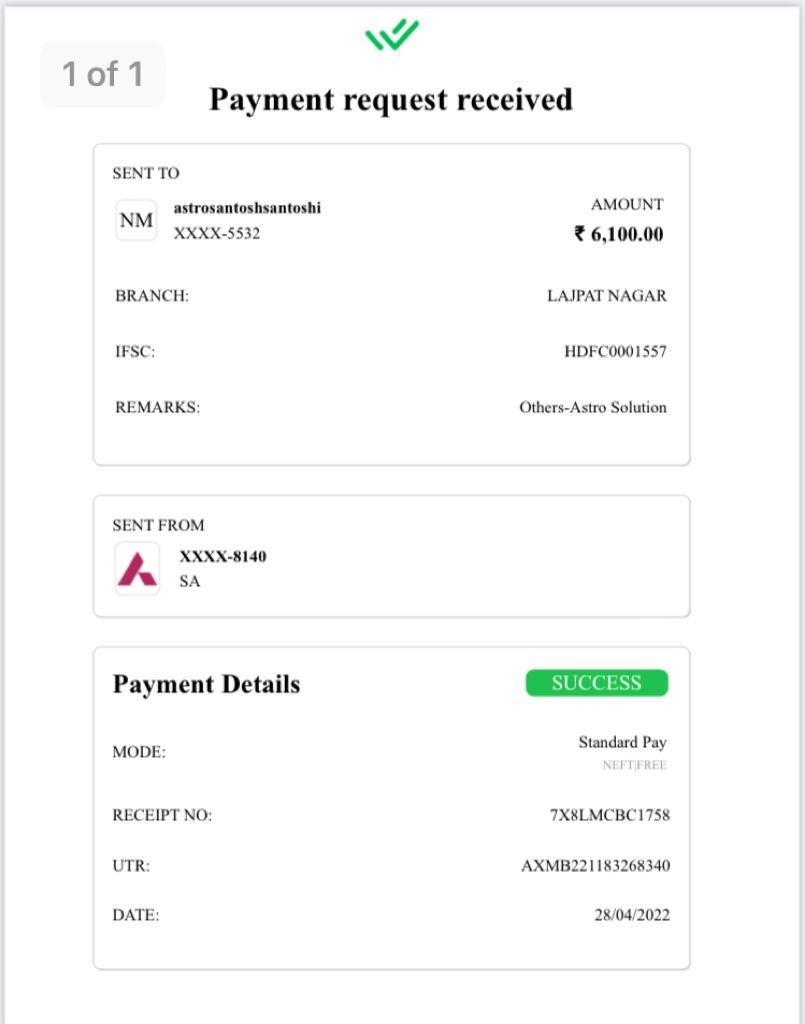Click the green SUCCESS status badge

[x=597, y=683]
